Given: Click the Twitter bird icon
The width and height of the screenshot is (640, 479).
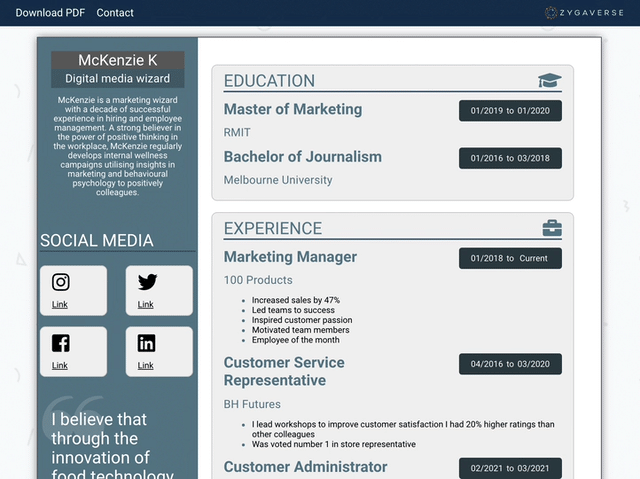Looking at the screenshot, I should point(147,283).
